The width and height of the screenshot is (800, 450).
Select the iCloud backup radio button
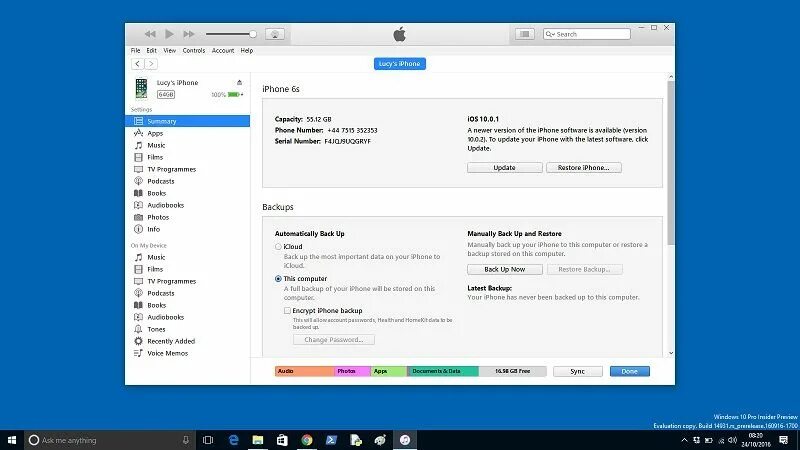coord(278,246)
